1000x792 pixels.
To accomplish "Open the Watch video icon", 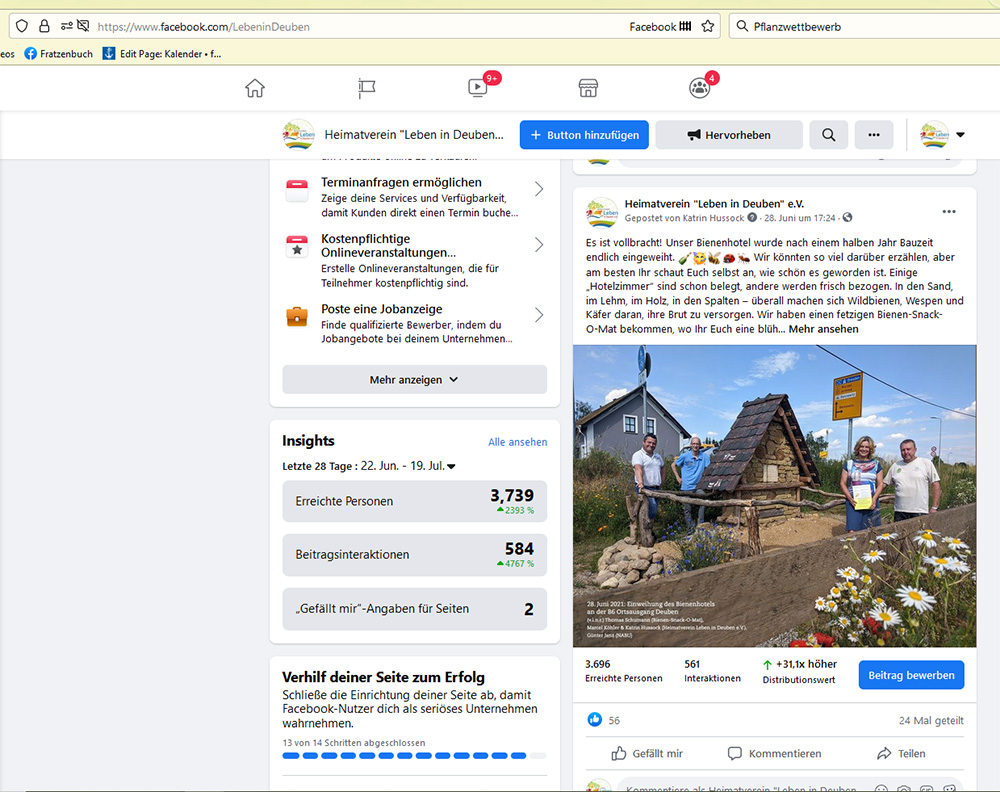I will [x=477, y=87].
